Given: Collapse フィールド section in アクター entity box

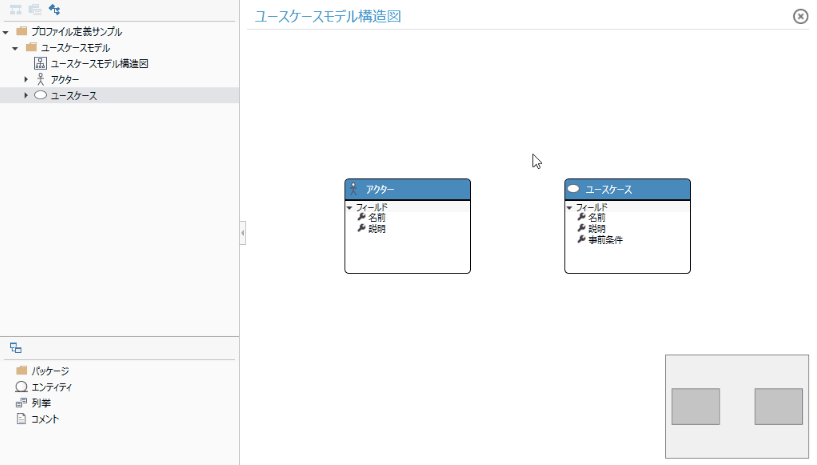Looking at the screenshot, I should pos(350,207).
